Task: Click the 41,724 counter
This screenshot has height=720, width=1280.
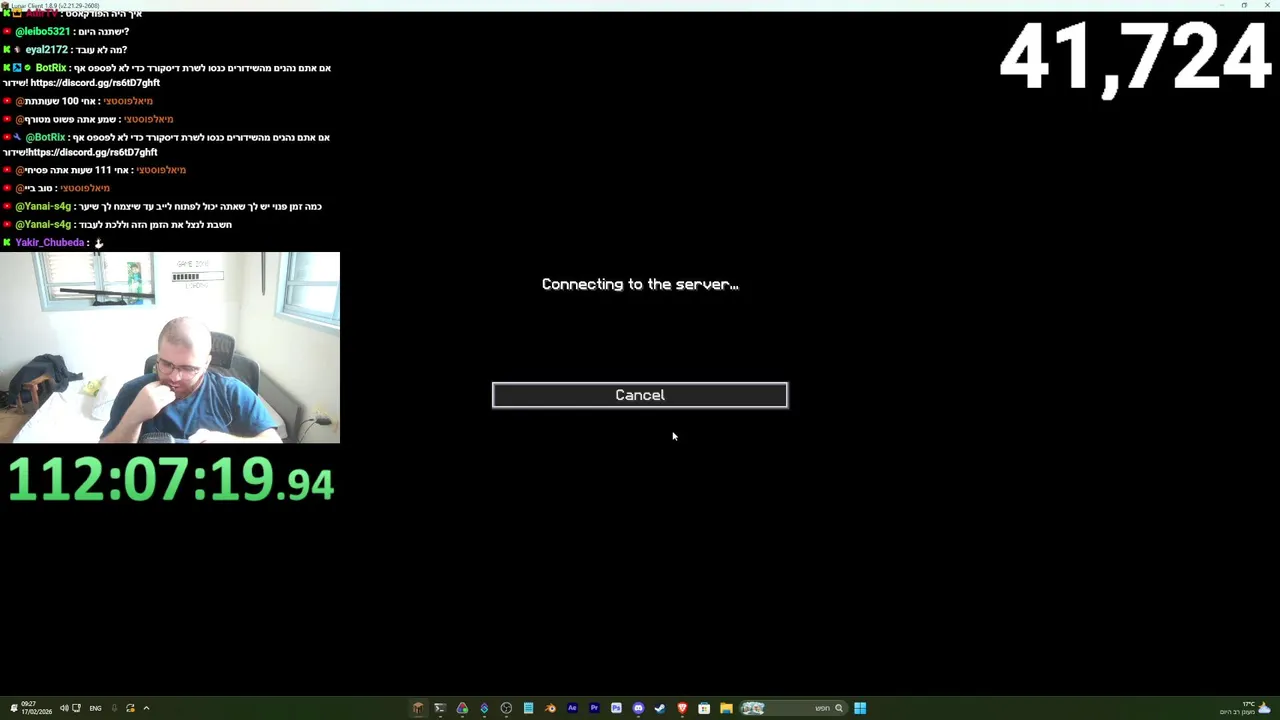Action: pyautogui.click(x=1135, y=58)
